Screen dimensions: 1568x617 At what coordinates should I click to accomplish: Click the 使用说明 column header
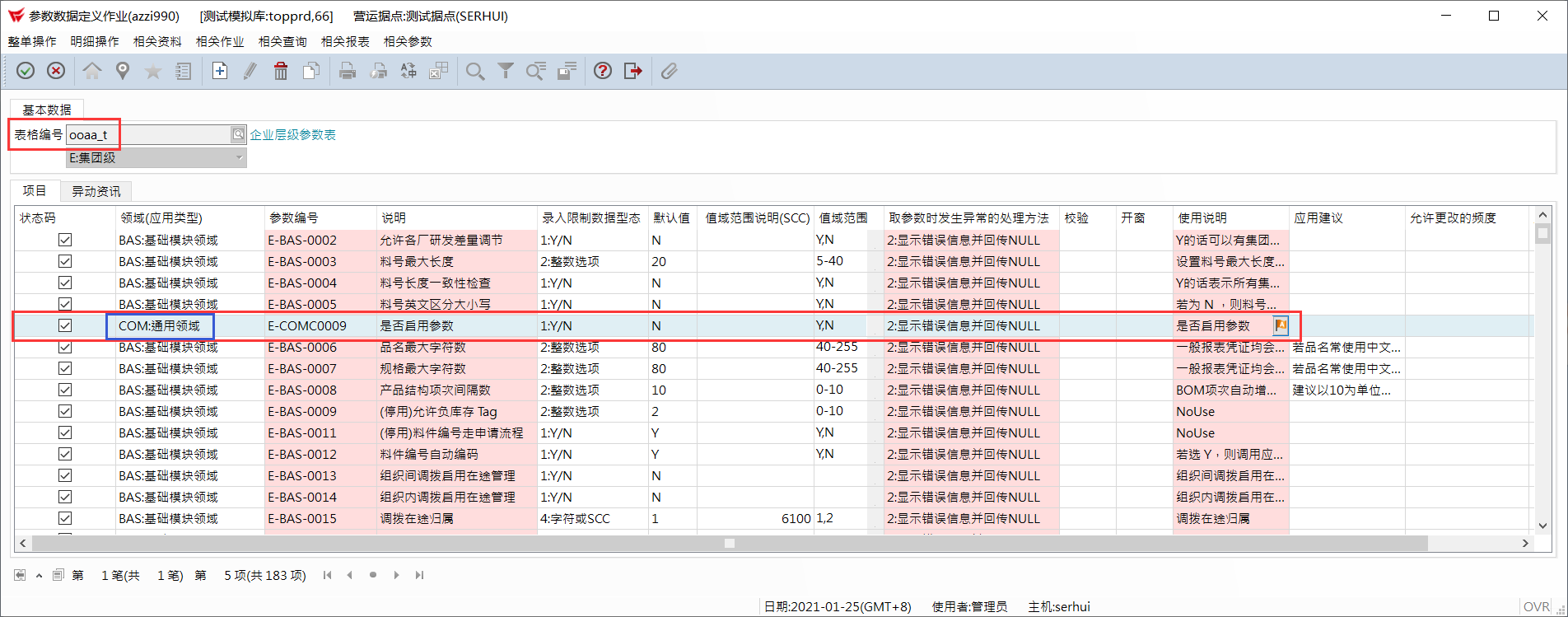tap(1230, 217)
